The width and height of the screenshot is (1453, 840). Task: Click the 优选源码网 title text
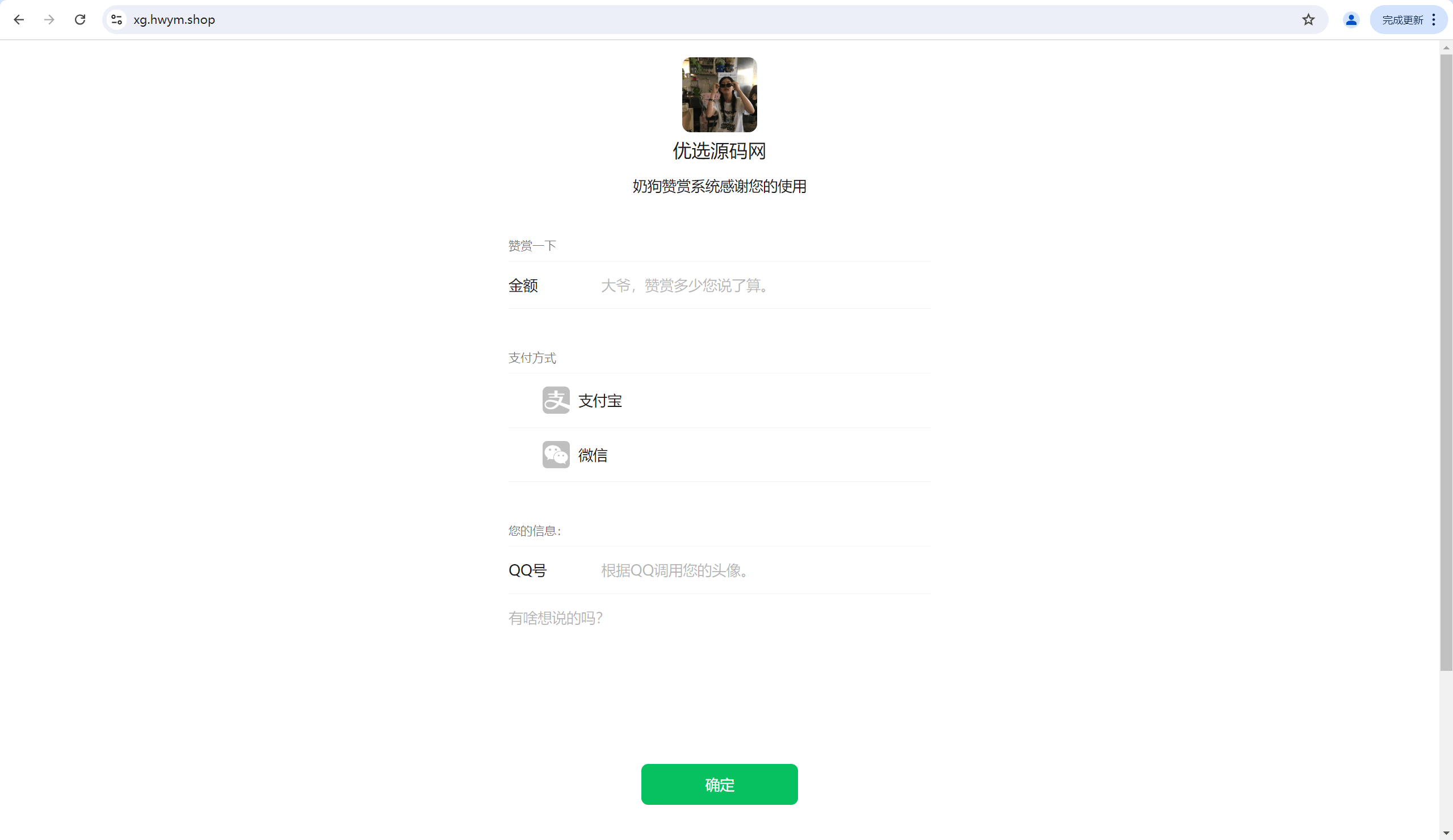pos(719,151)
